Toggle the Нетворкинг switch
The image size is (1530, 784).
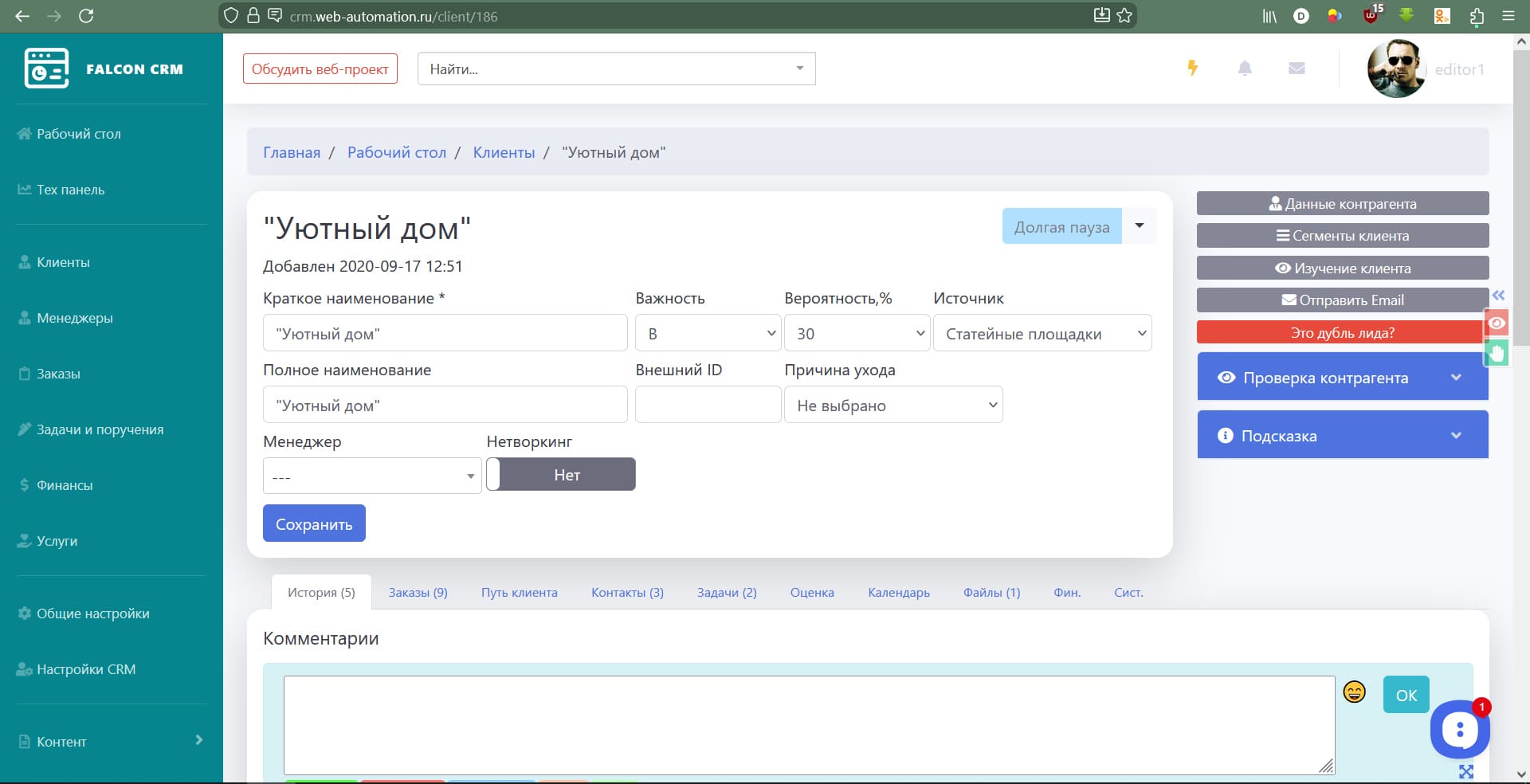561,475
